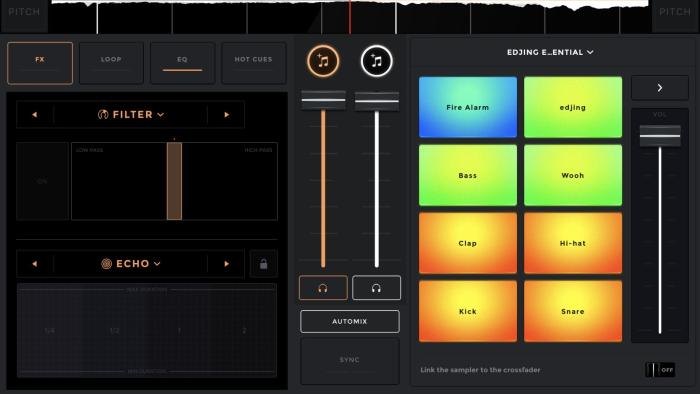Open the FILTER effect dropdown
The width and height of the screenshot is (700, 394).
coord(131,115)
